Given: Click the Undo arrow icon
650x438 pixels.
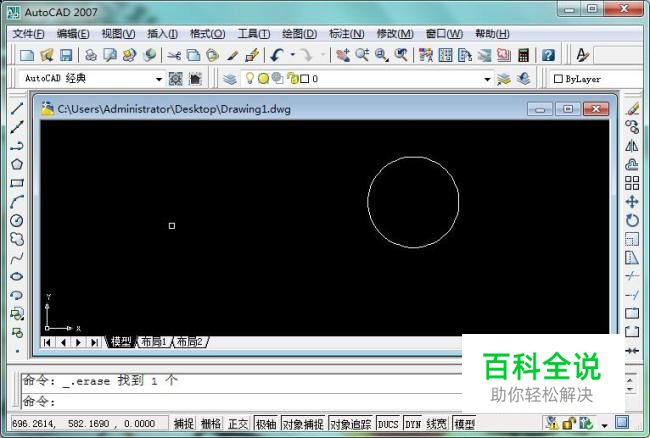Looking at the screenshot, I should 277,55.
